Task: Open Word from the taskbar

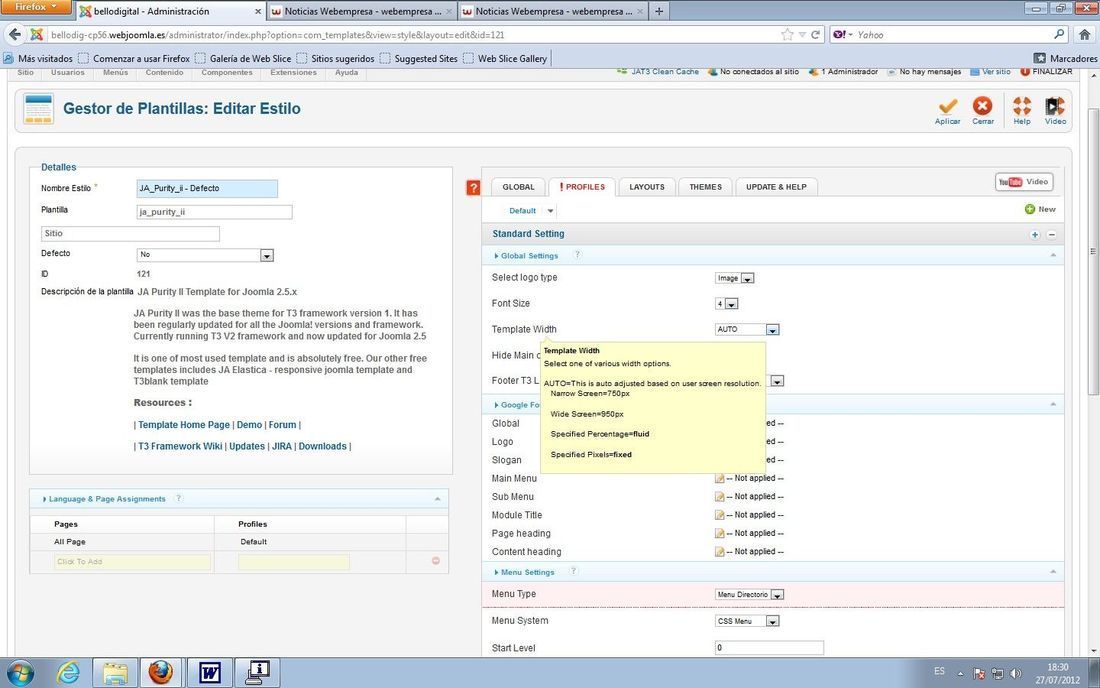Action: 209,673
